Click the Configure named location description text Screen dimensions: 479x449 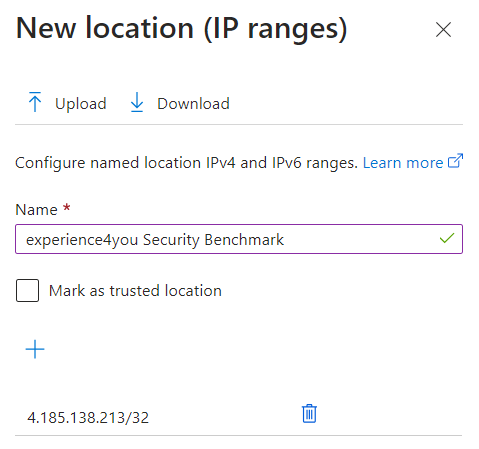point(186,163)
